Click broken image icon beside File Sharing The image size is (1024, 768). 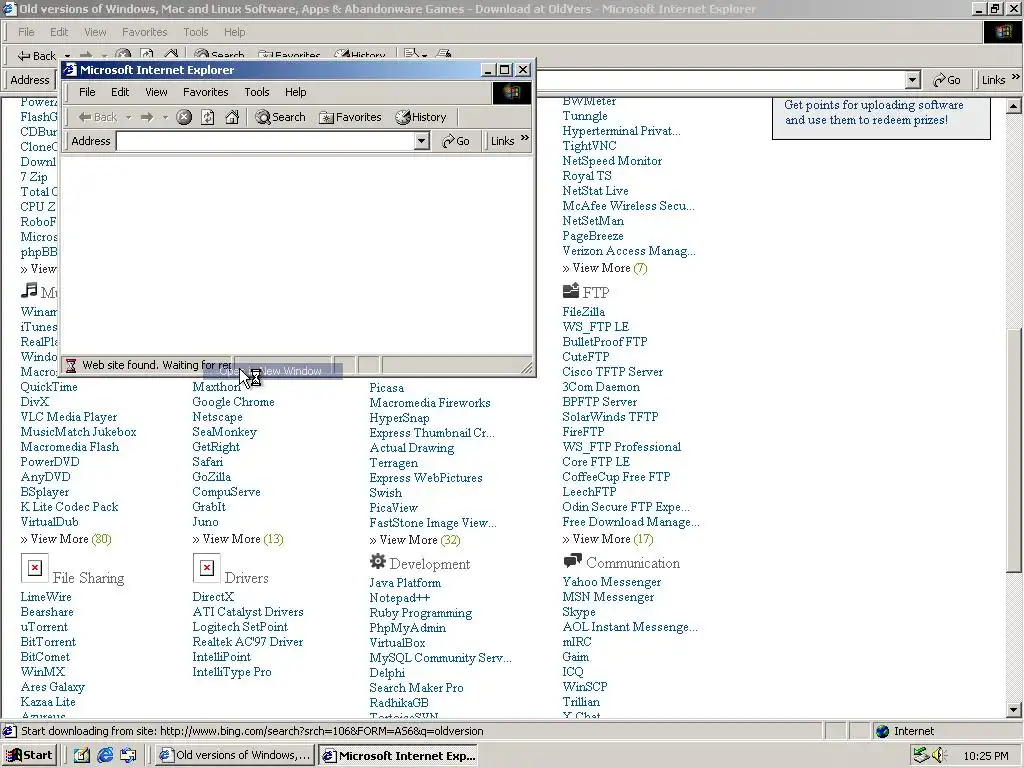coord(35,568)
